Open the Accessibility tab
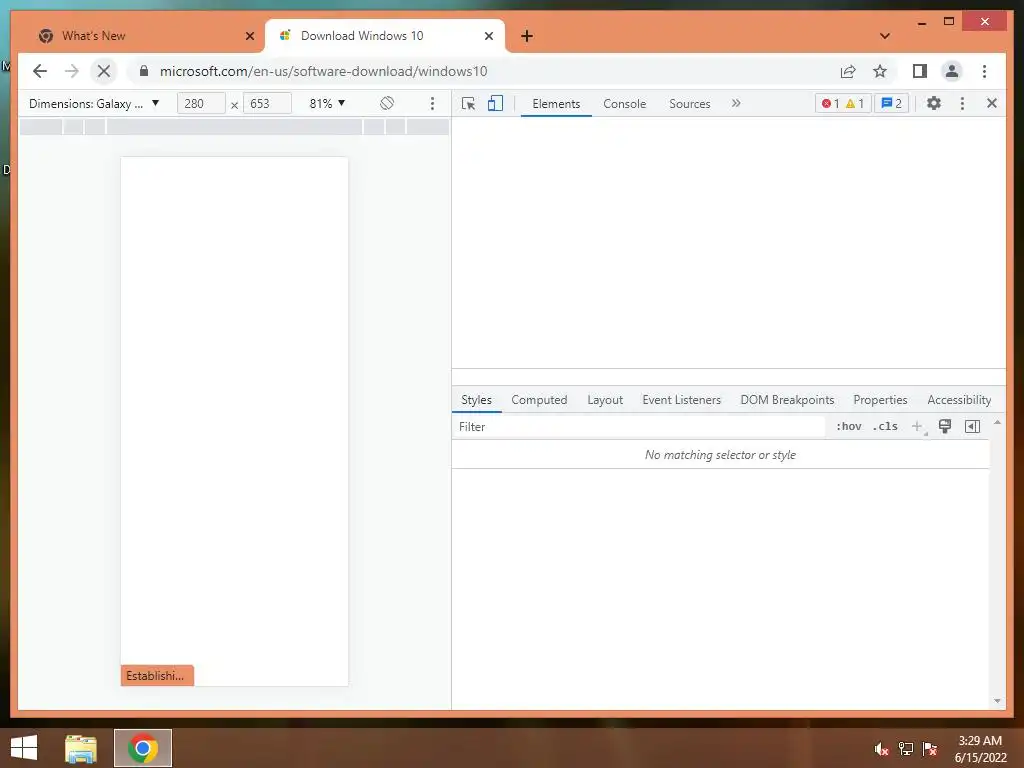This screenshot has width=1024, height=768. (959, 400)
